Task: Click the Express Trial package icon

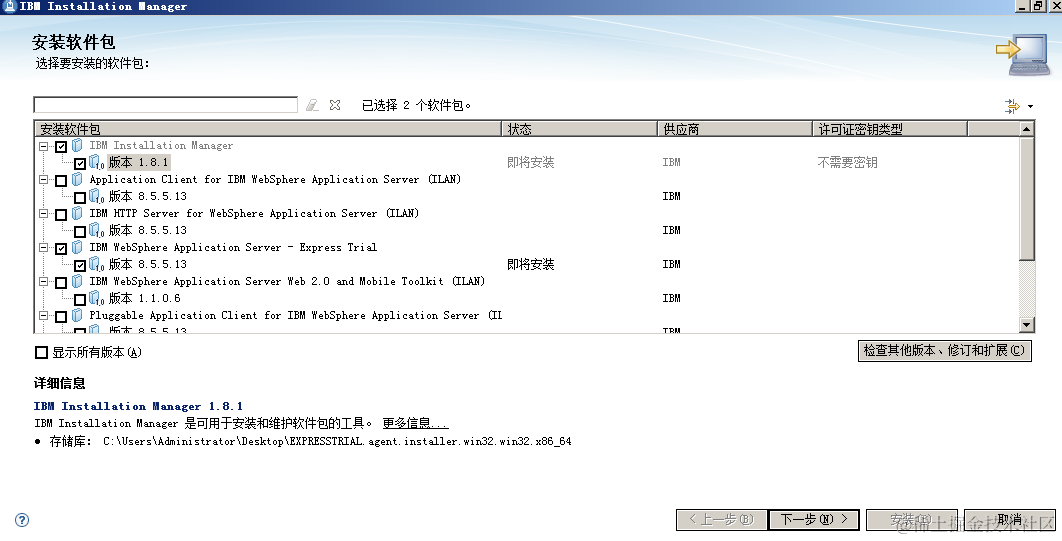Action: coord(77,247)
